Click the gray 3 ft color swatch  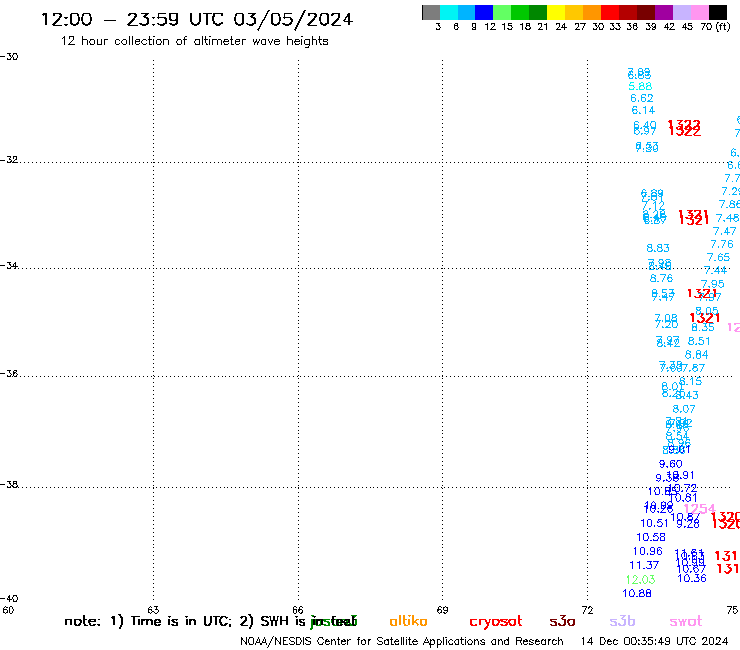pyautogui.click(x=431, y=12)
